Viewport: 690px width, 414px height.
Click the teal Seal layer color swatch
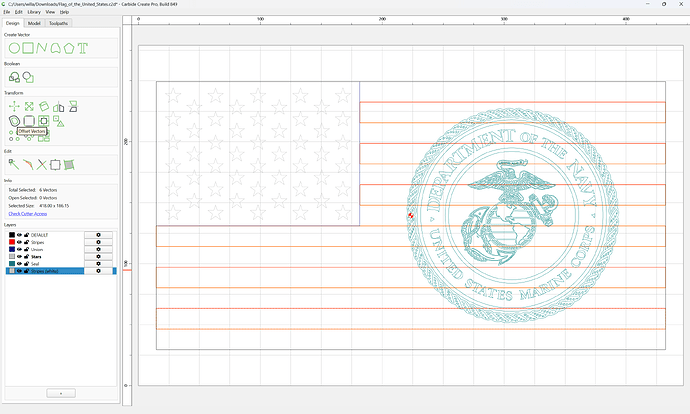pyautogui.click(x=12, y=264)
